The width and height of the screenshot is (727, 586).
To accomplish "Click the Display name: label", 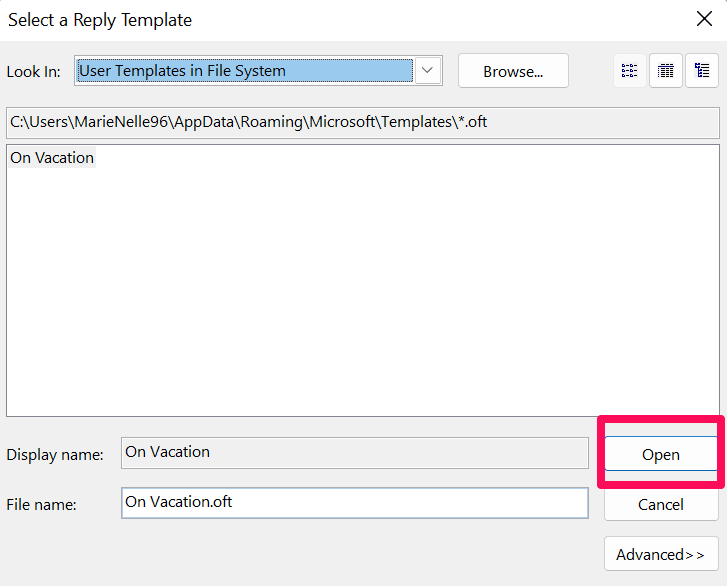I will coord(55,454).
